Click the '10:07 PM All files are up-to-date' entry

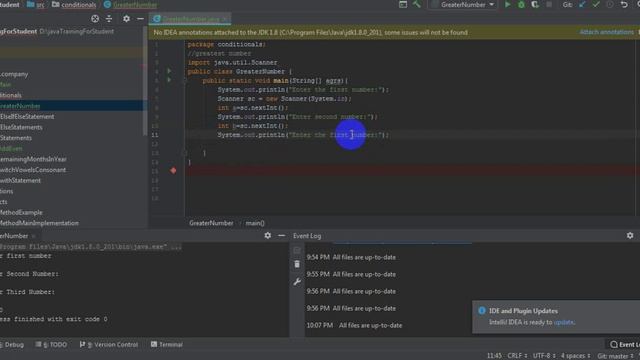point(354,325)
